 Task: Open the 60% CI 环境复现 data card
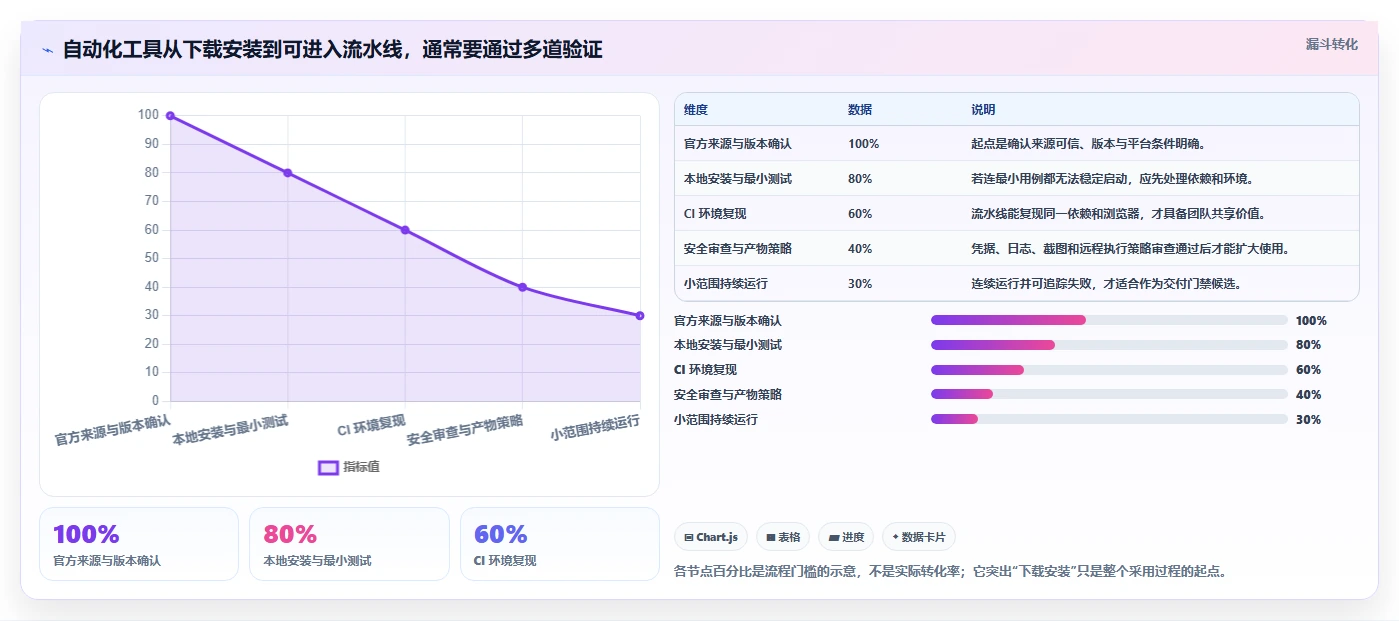[x=560, y=544]
